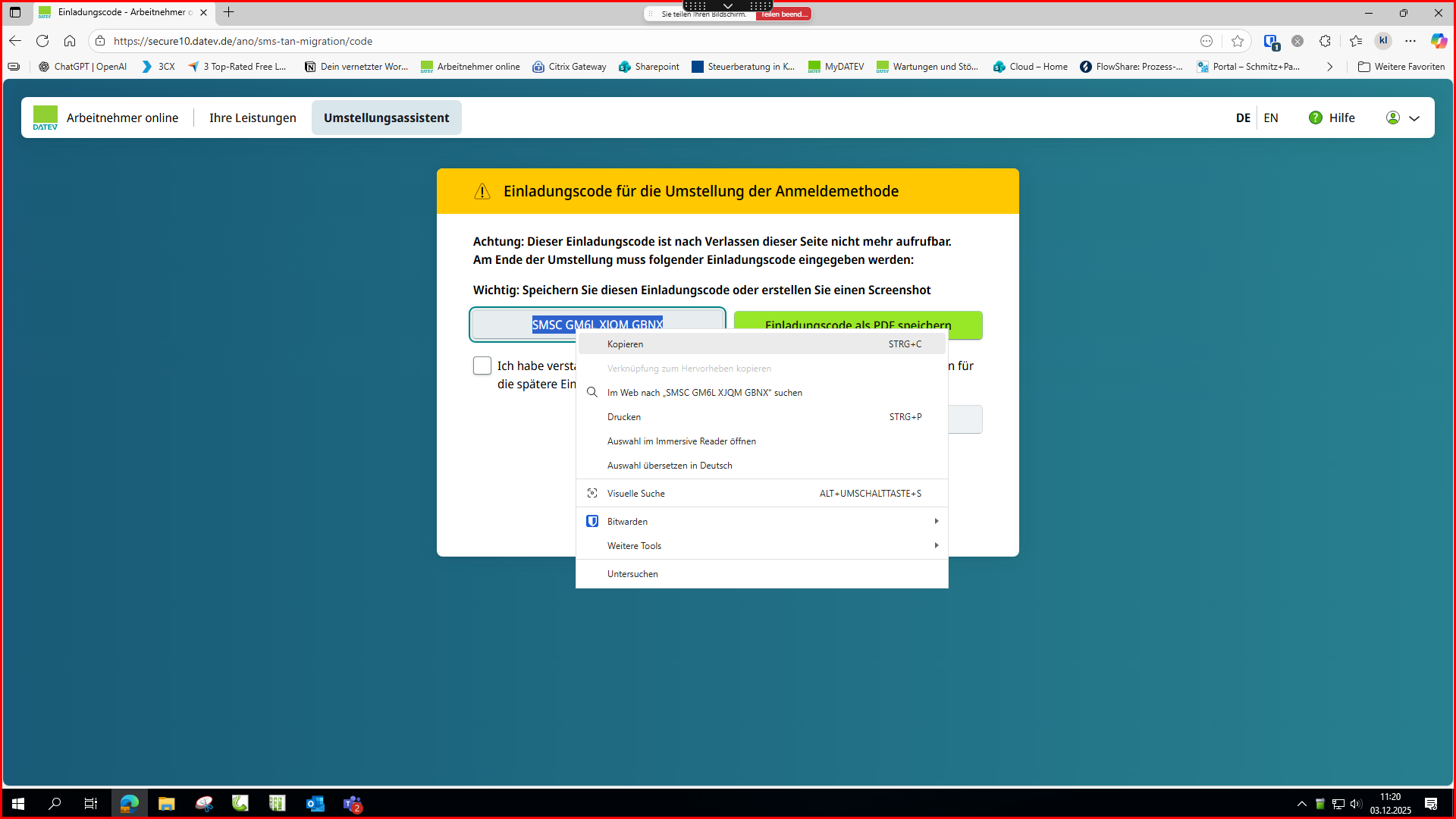
Task: Tick the 'Ich habe verstanden' checkbox
Action: 482,366
